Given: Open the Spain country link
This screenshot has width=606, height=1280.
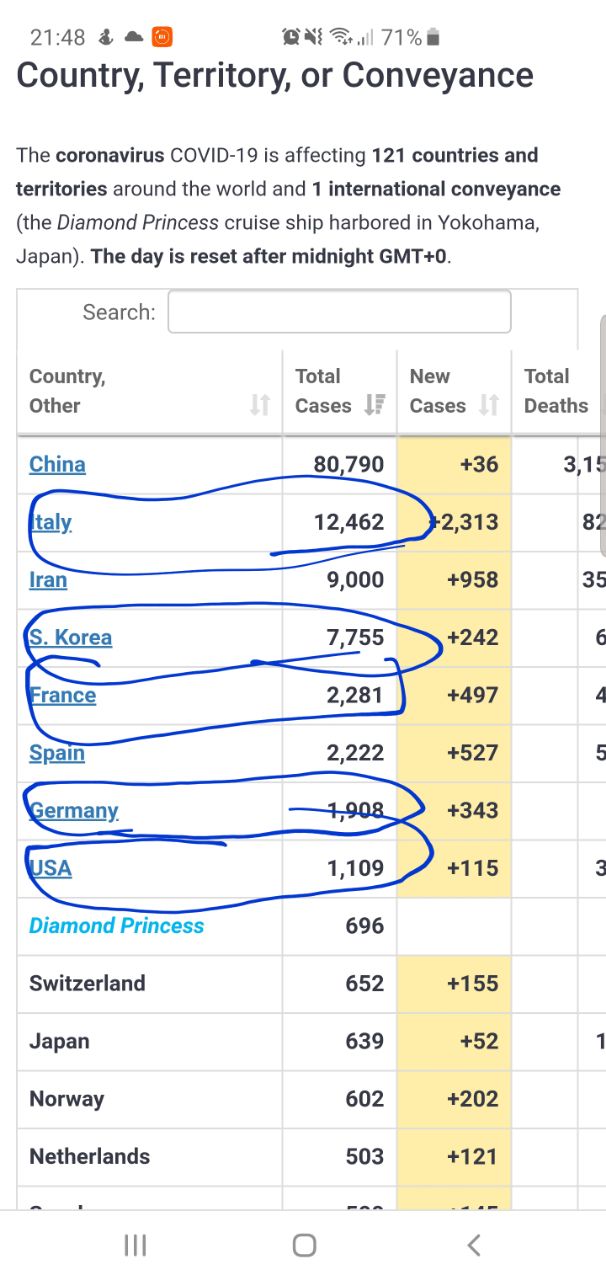Looking at the screenshot, I should 57,753.
